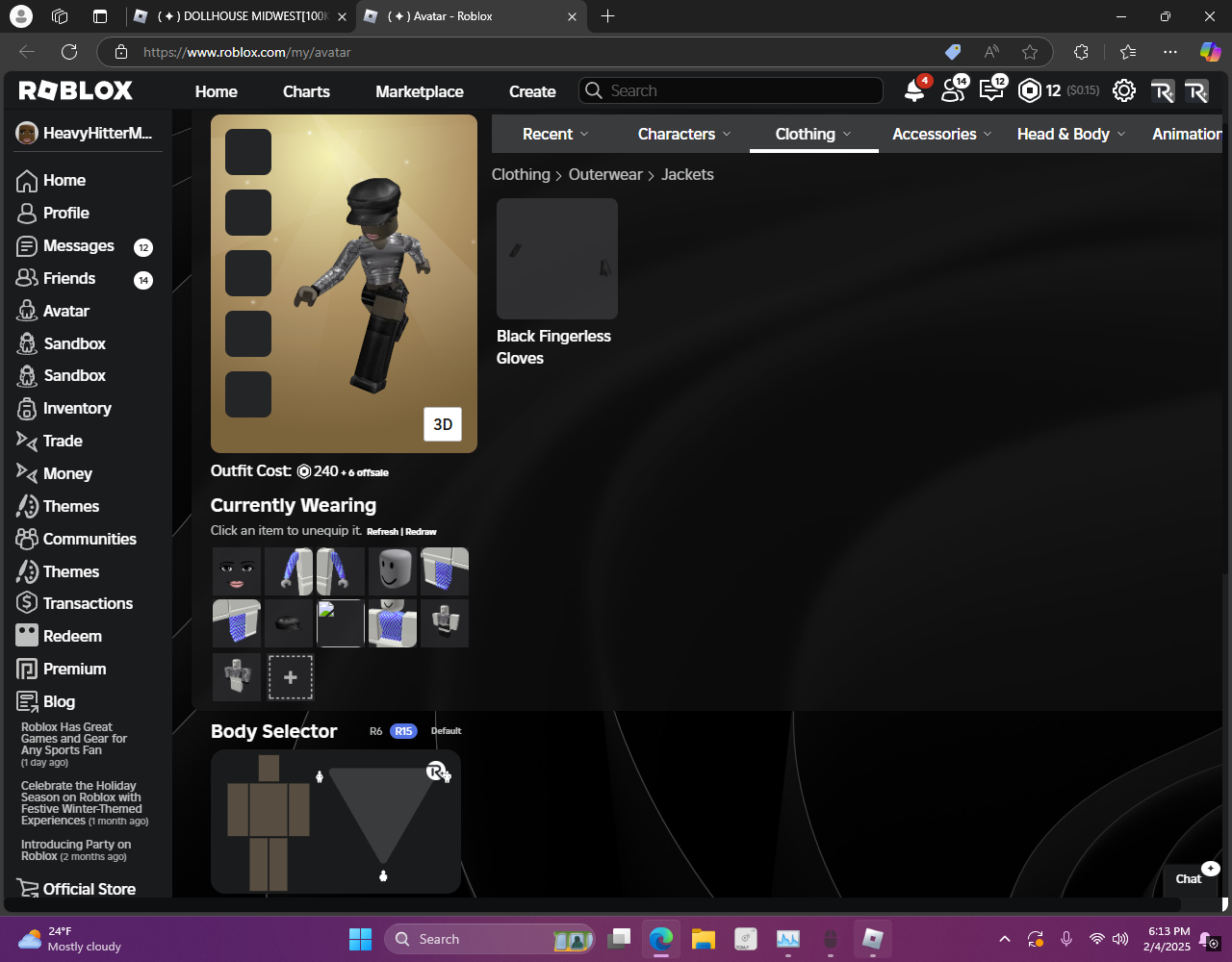
Task: Unequip the face item in Currently Wearing
Action: [237, 571]
